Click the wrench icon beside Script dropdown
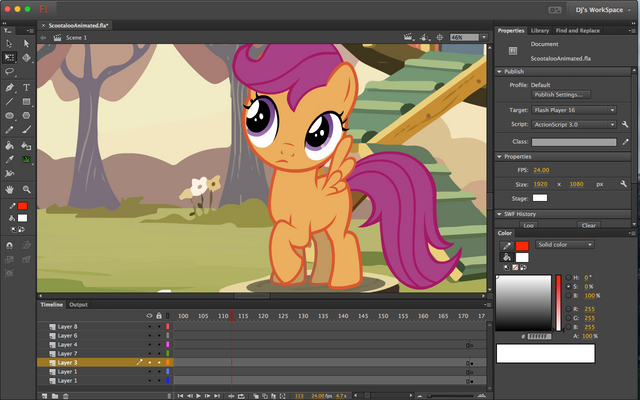This screenshot has width=640, height=400. (625, 124)
